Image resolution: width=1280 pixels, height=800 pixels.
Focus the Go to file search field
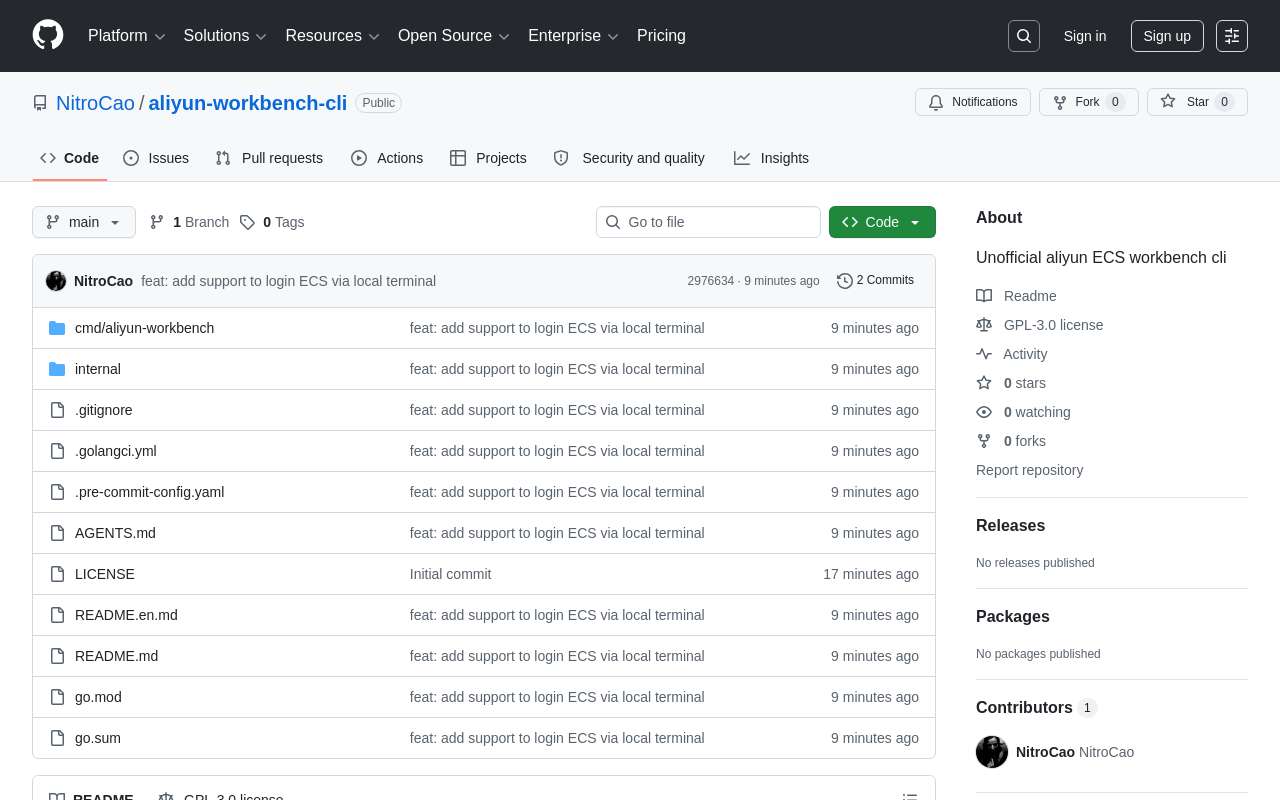[x=708, y=222]
